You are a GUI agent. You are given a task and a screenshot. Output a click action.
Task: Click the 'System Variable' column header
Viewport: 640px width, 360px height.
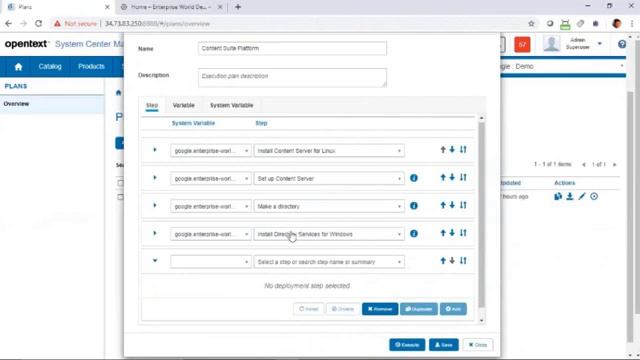[x=193, y=123]
